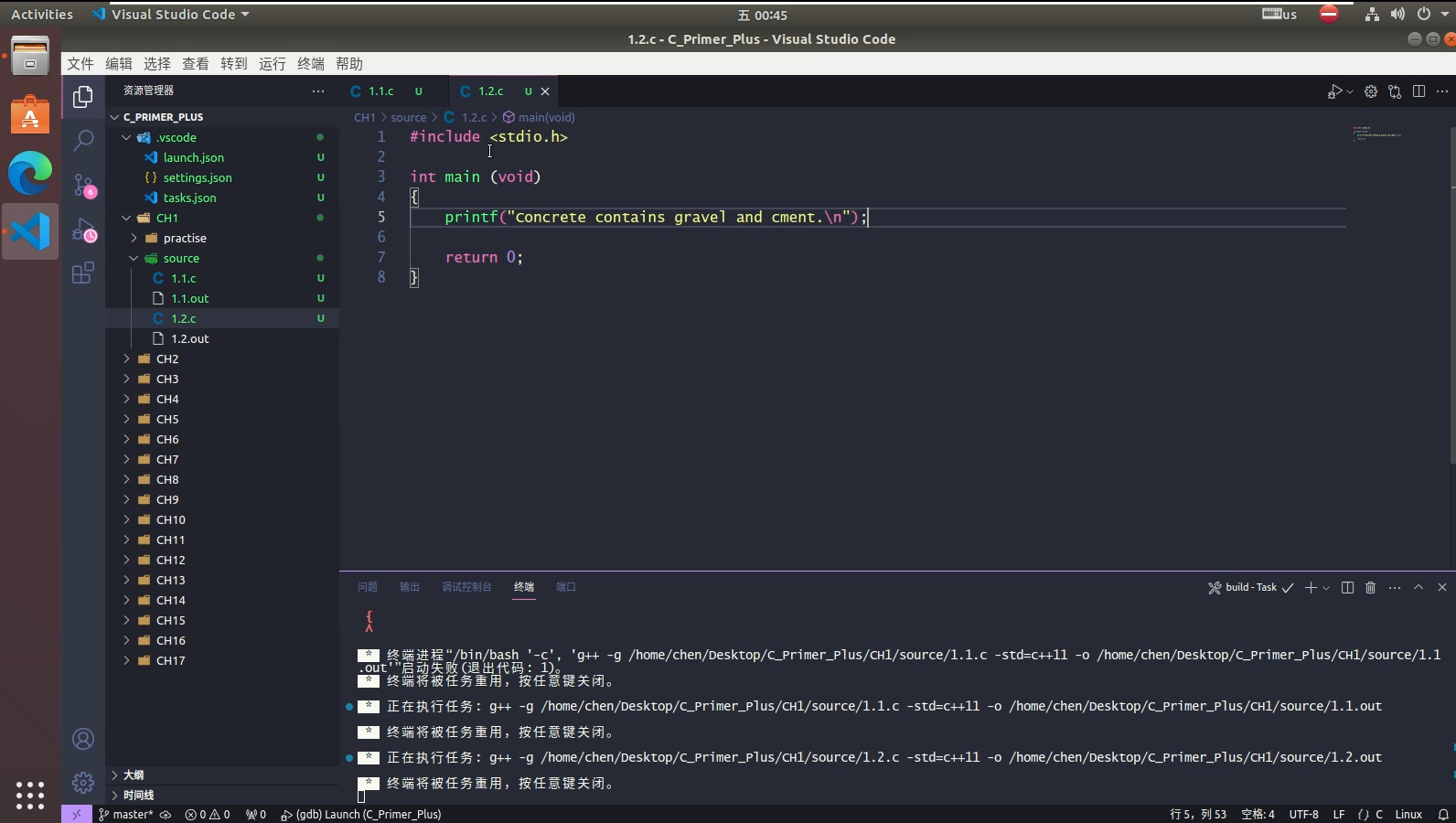Switch to the 调试控制台 debug console tab

[466, 587]
